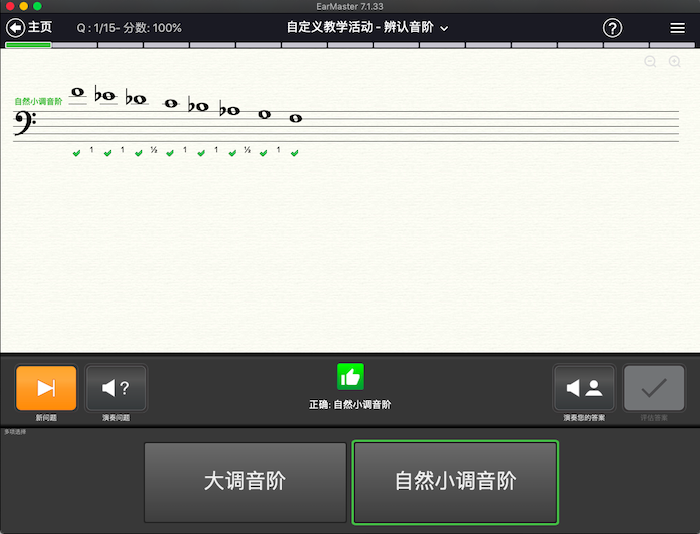Select the 自然小调音阶 answer button
Screen dimensions: 700x534
coord(455,482)
